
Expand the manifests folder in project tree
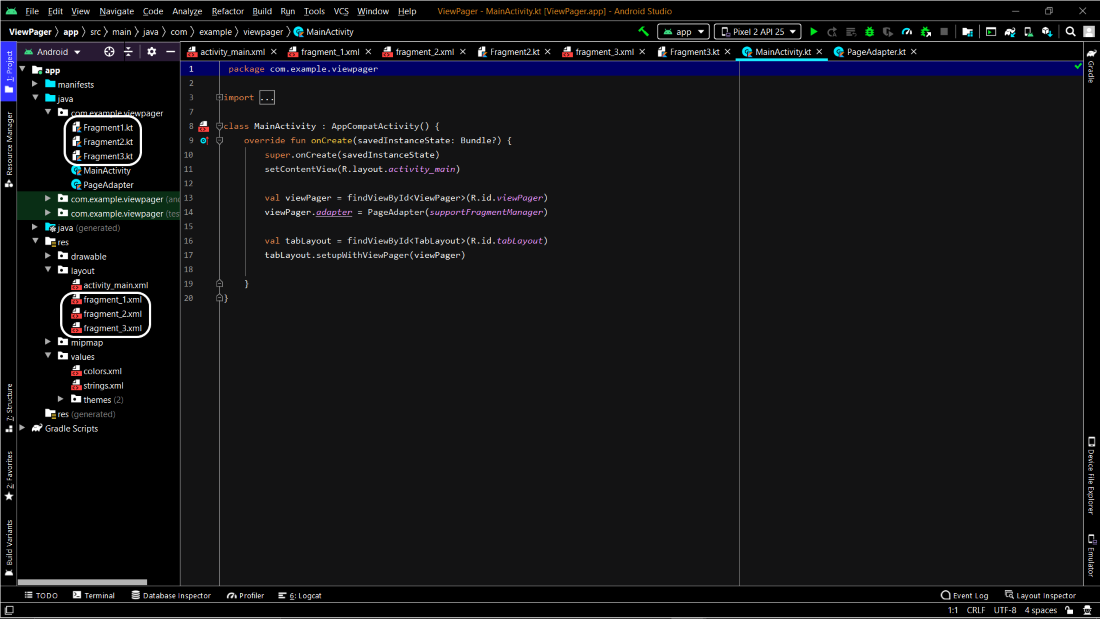[x=35, y=84]
